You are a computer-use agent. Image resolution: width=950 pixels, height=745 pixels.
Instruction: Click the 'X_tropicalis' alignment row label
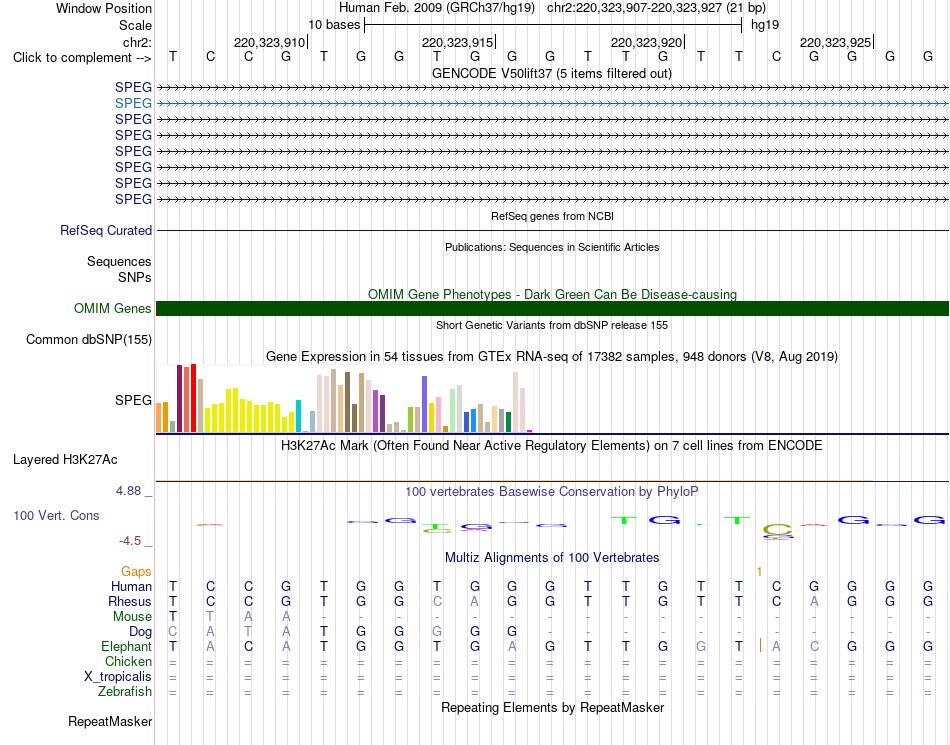[x=118, y=677]
